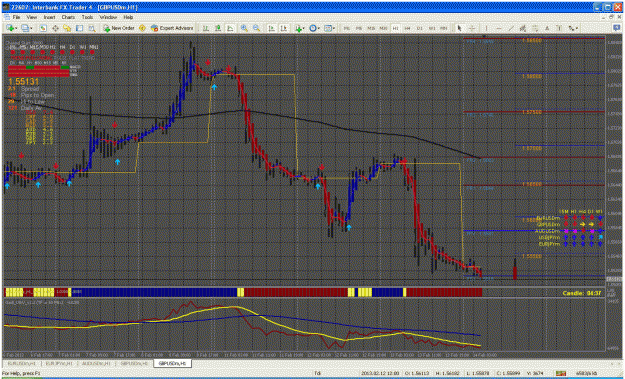This screenshot has width=625, height=379.
Task: Open the File menu
Action: pyautogui.click(x=16, y=18)
